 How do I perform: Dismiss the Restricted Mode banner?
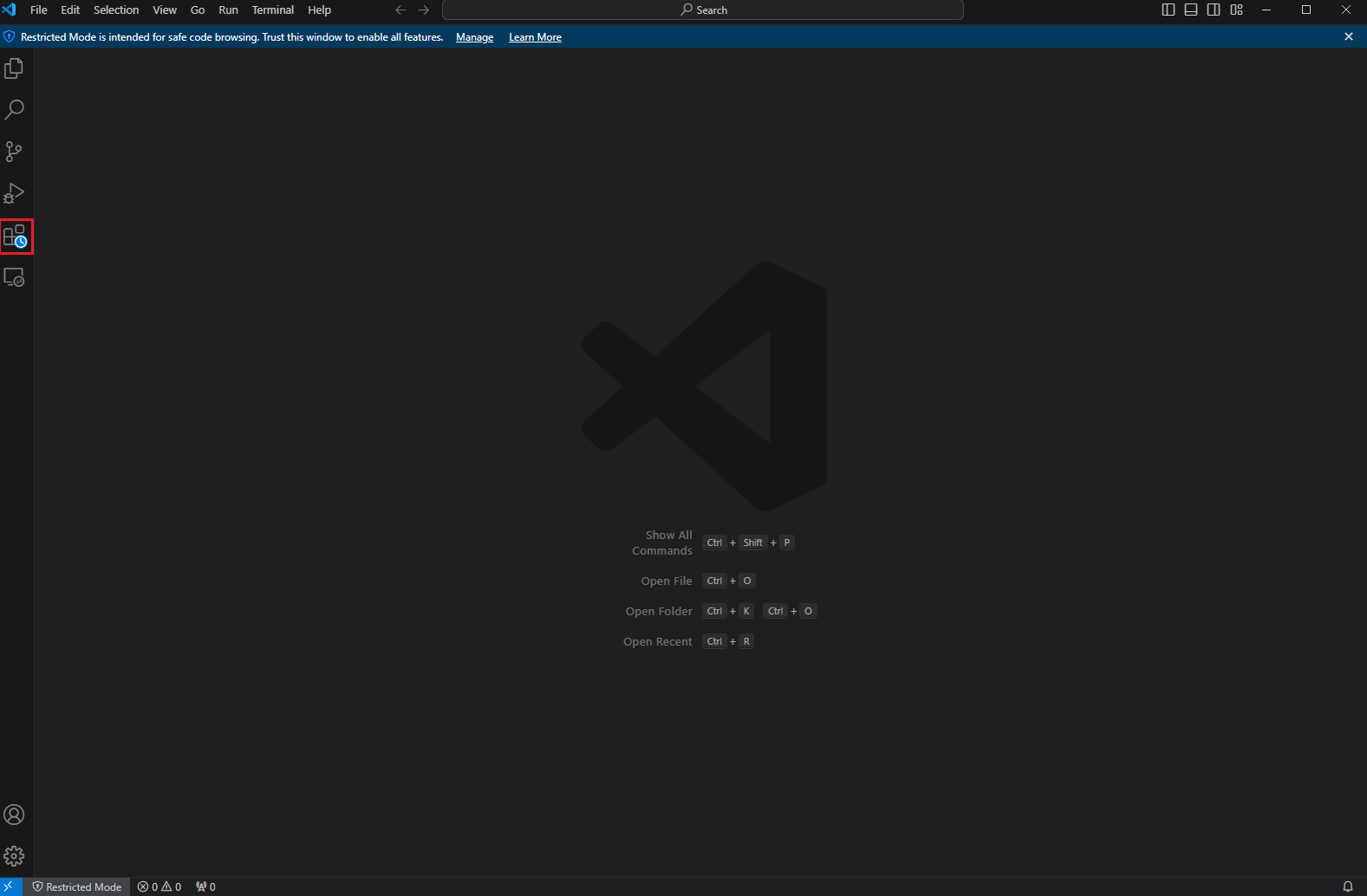point(1349,36)
